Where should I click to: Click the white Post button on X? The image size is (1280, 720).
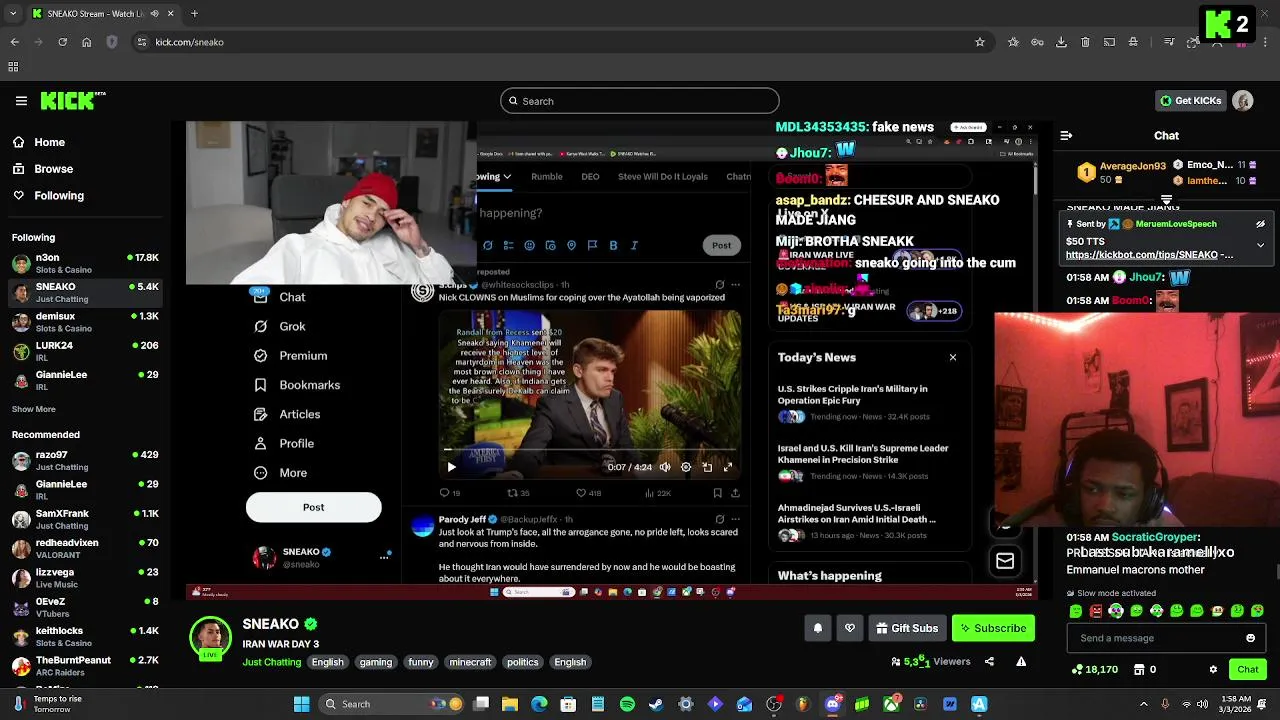(313, 507)
